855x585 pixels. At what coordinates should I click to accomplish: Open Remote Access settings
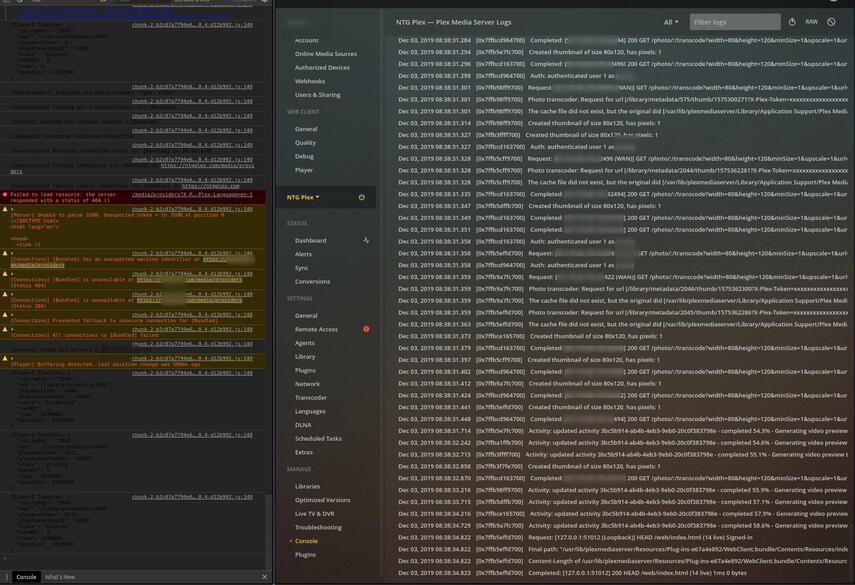316,329
